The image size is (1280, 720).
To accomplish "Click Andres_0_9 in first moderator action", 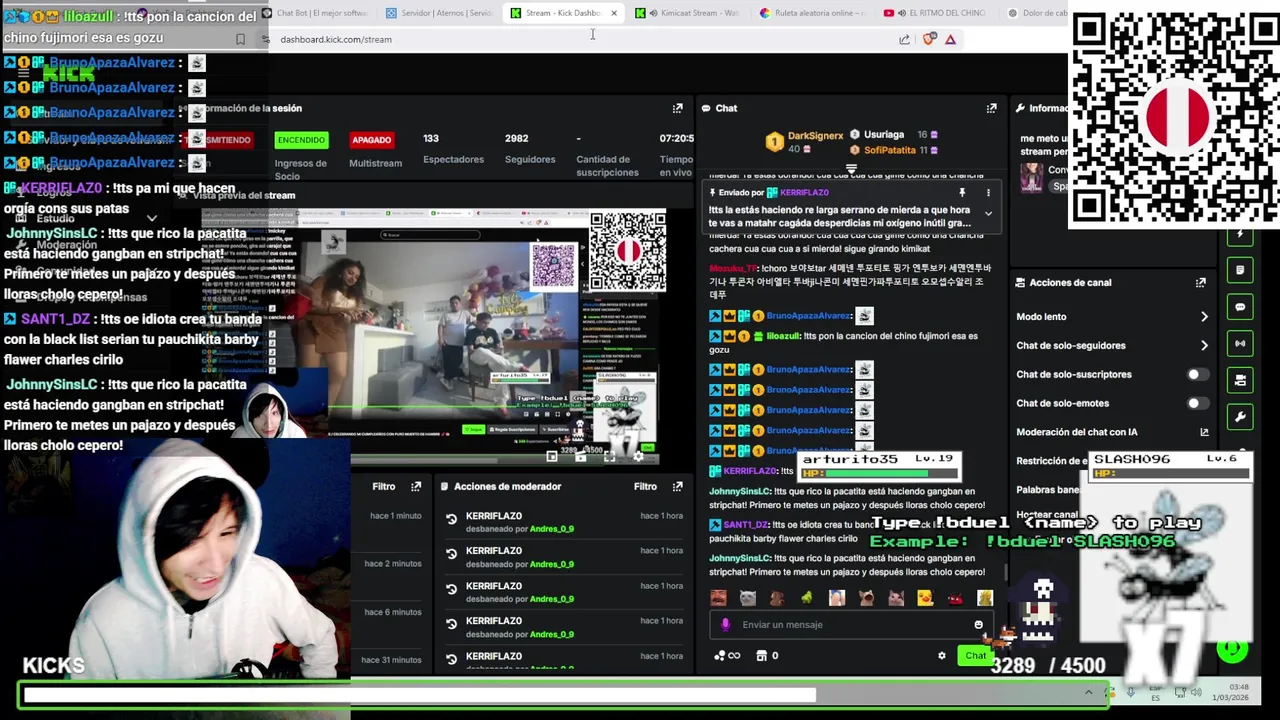I will tap(552, 529).
